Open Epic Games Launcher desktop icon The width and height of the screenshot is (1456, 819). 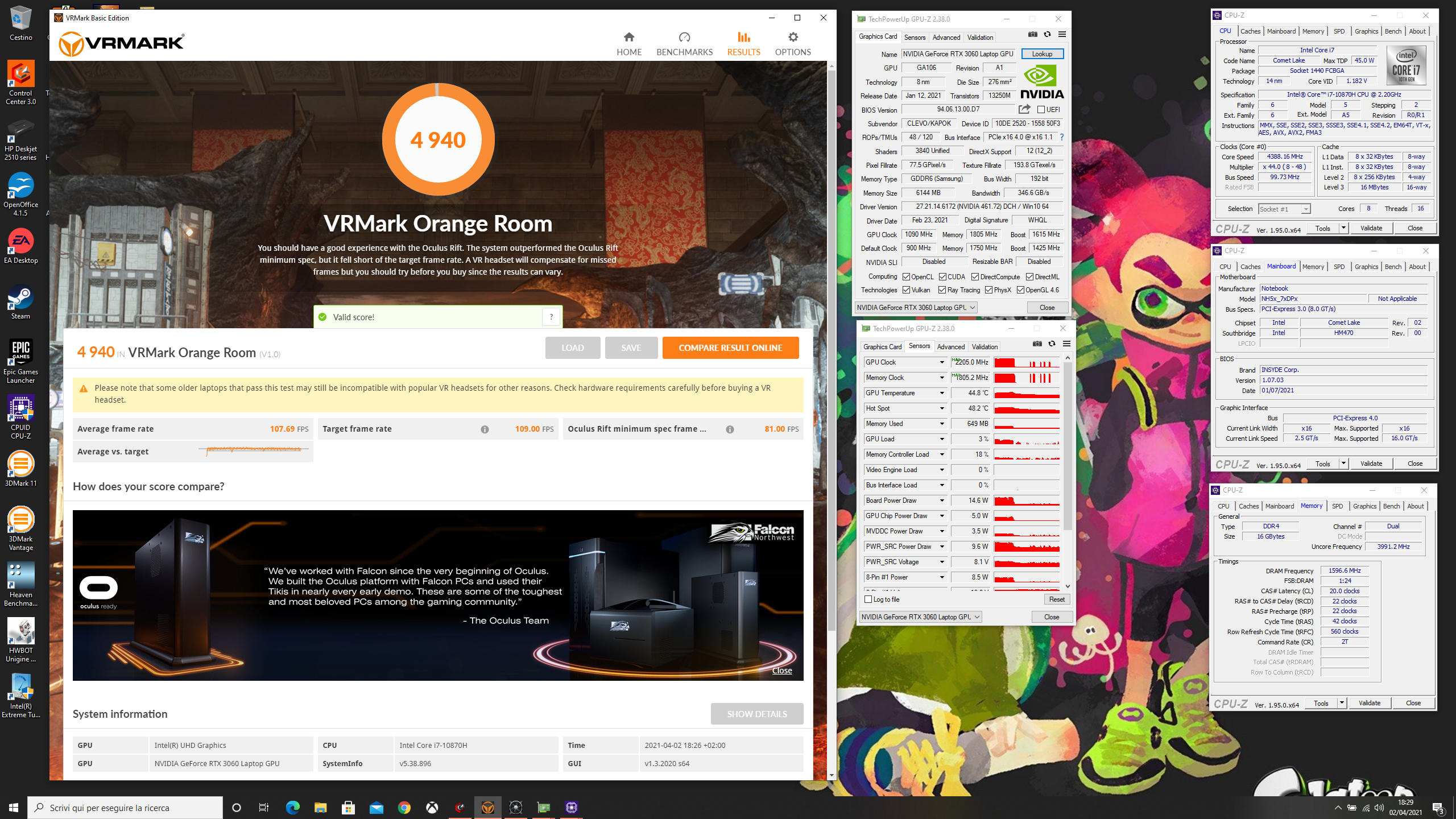[20, 361]
